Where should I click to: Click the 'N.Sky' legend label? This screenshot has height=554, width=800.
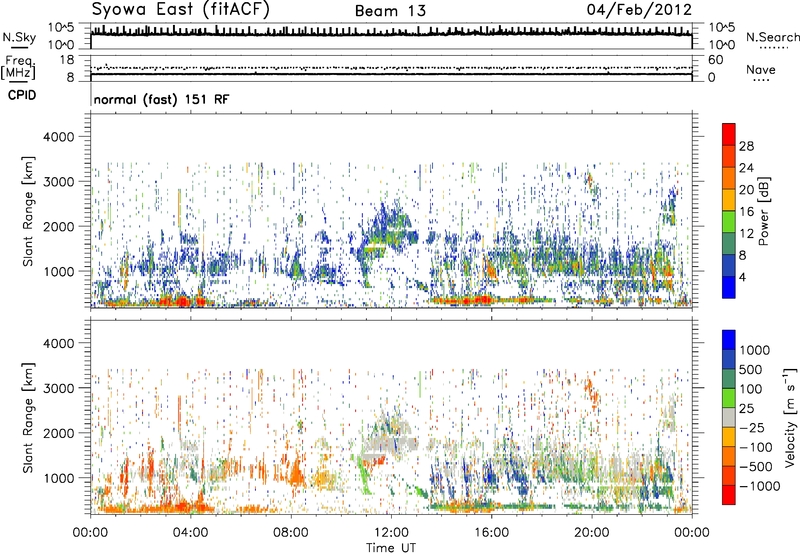[x=19, y=37]
